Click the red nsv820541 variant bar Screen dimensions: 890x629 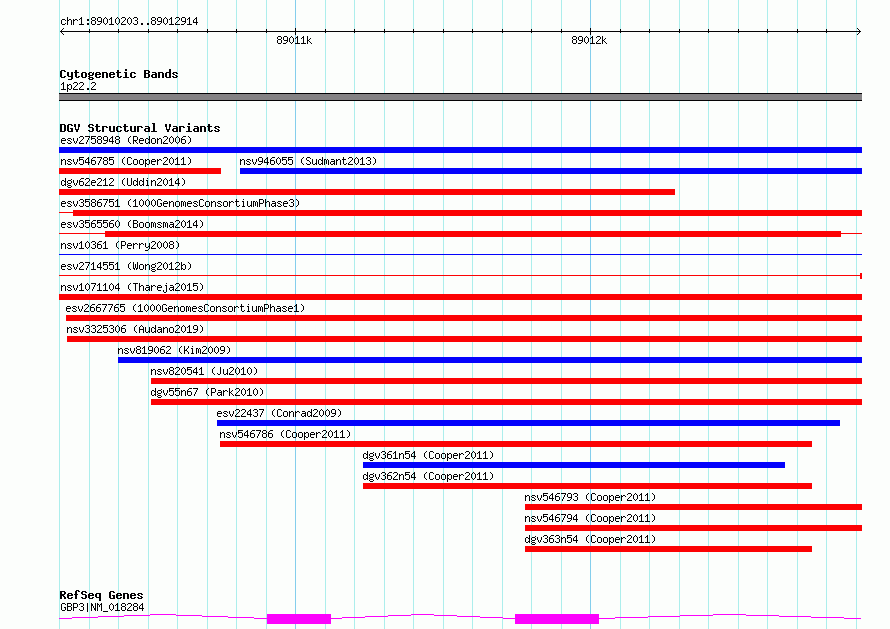[x=506, y=381]
